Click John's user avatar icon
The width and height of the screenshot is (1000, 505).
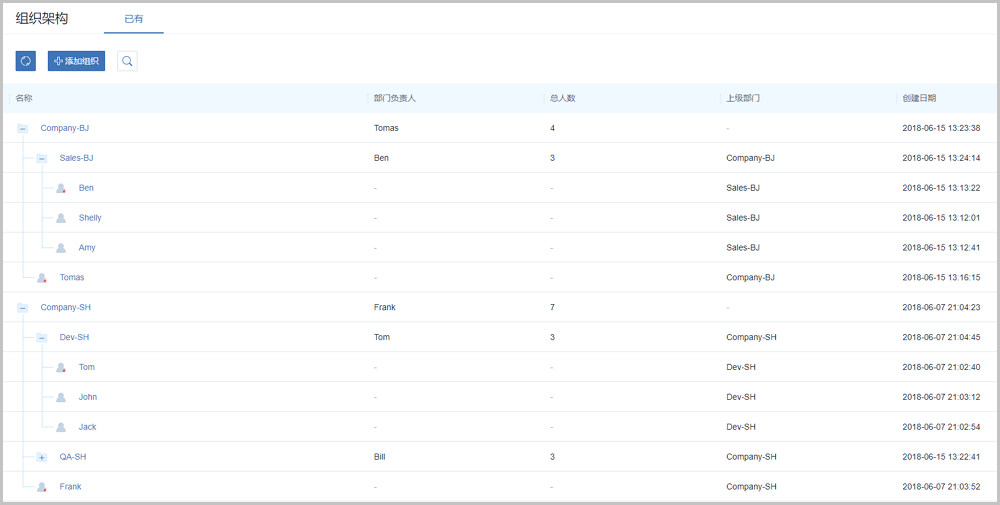61,397
